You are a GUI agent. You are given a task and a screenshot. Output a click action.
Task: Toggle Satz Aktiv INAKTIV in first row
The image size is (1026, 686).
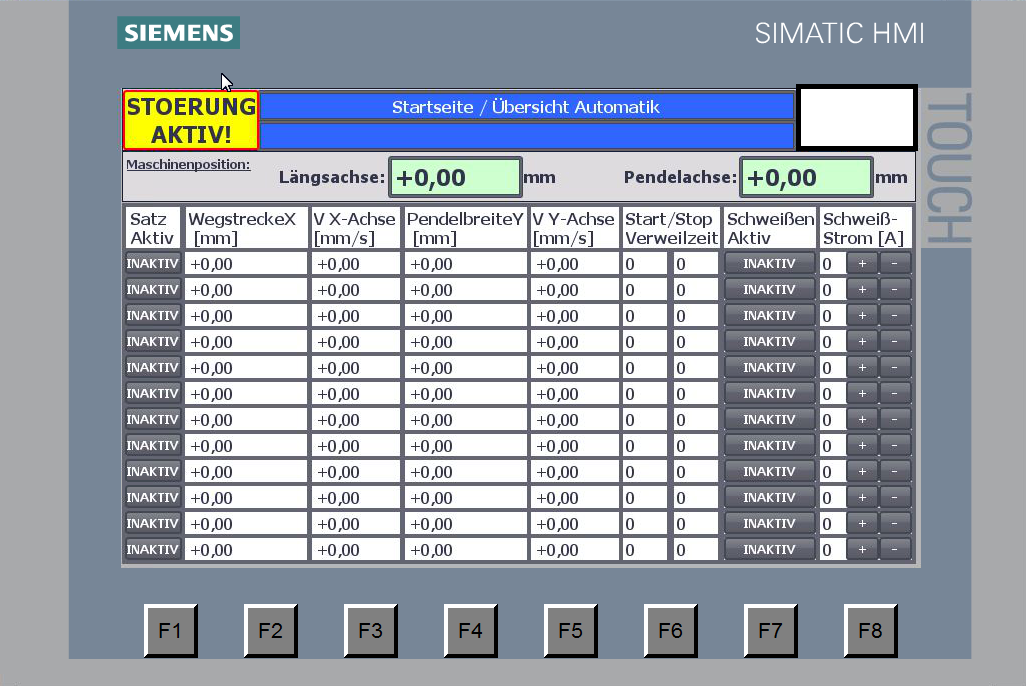click(152, 263)
